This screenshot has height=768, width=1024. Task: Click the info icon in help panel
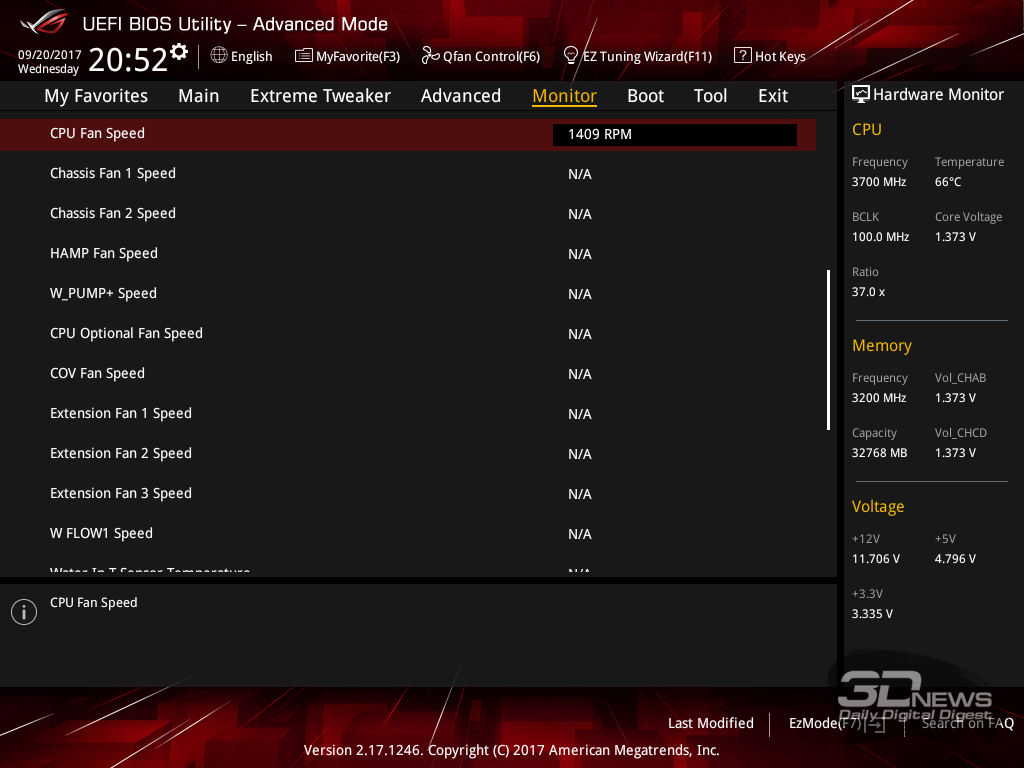click(x=24, y=612)
